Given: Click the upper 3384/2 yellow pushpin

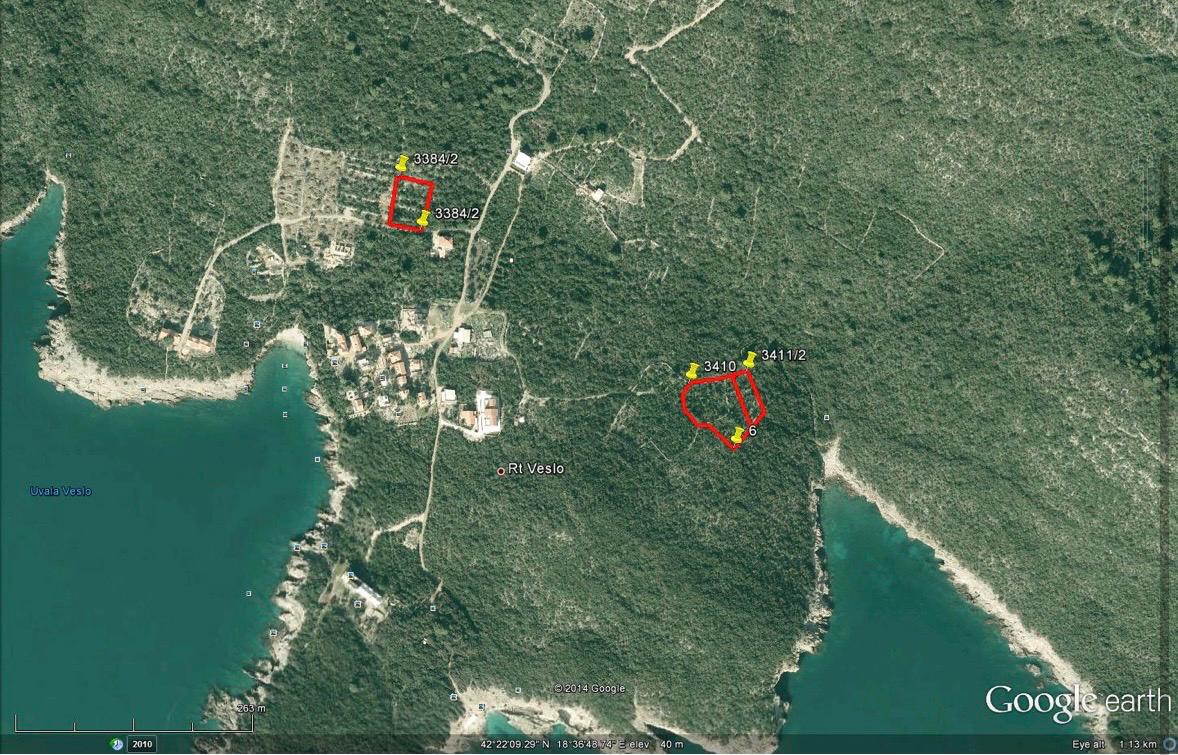Looking at the screenshot, I should (x=402, y=162).
